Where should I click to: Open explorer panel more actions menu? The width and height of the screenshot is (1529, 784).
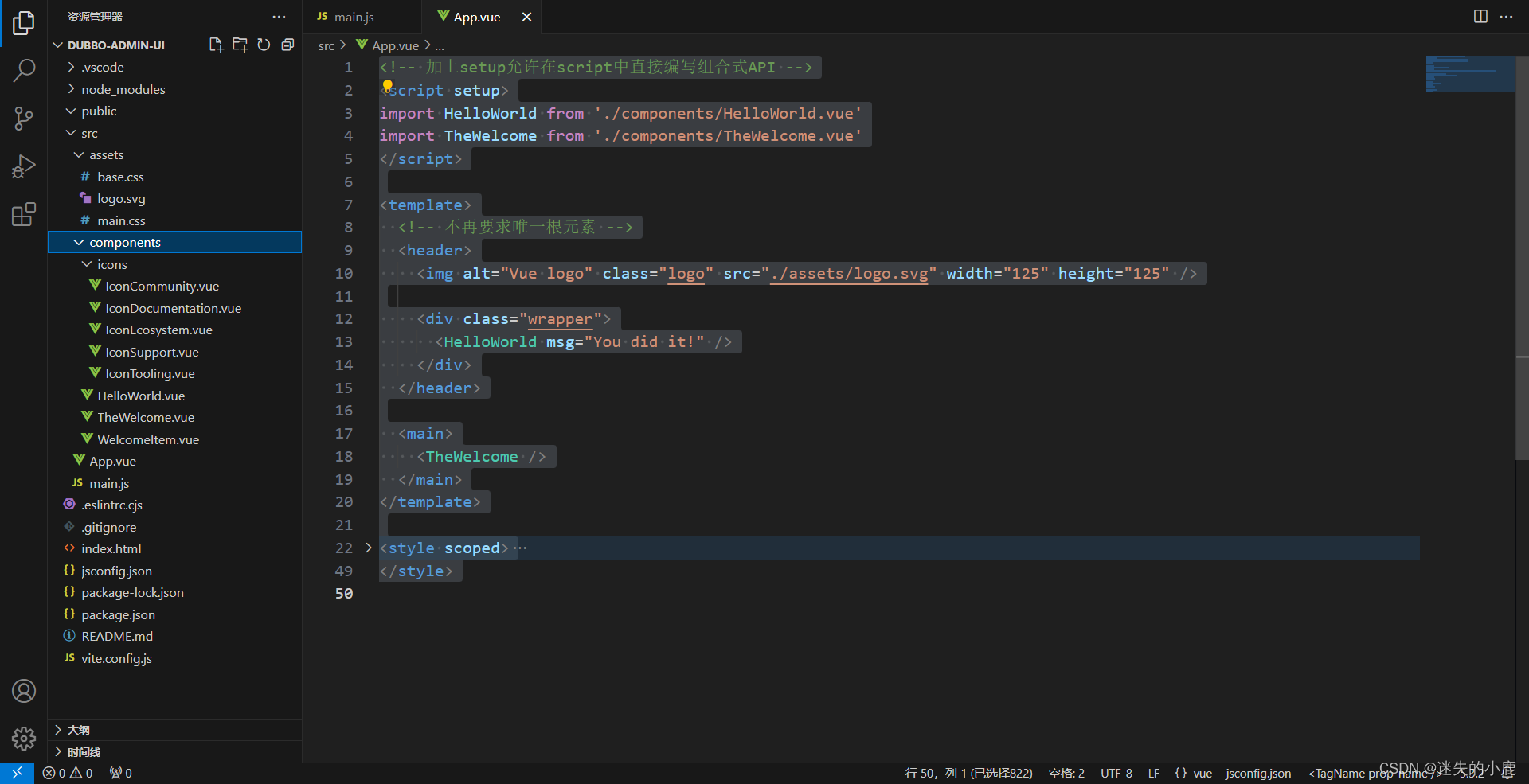pos(279,17)
